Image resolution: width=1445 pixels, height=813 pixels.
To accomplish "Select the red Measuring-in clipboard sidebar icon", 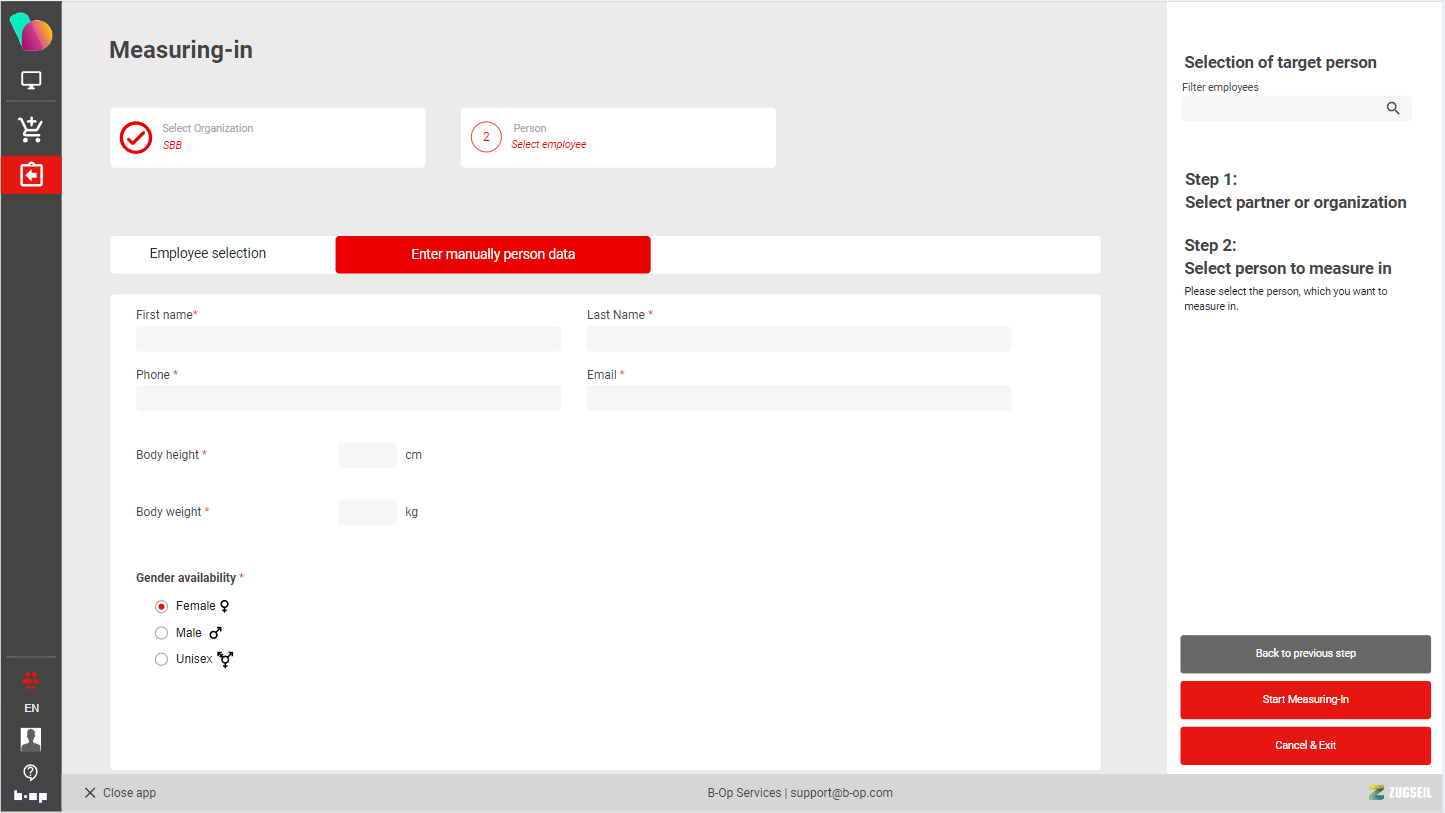I will (x=31, y=175).
